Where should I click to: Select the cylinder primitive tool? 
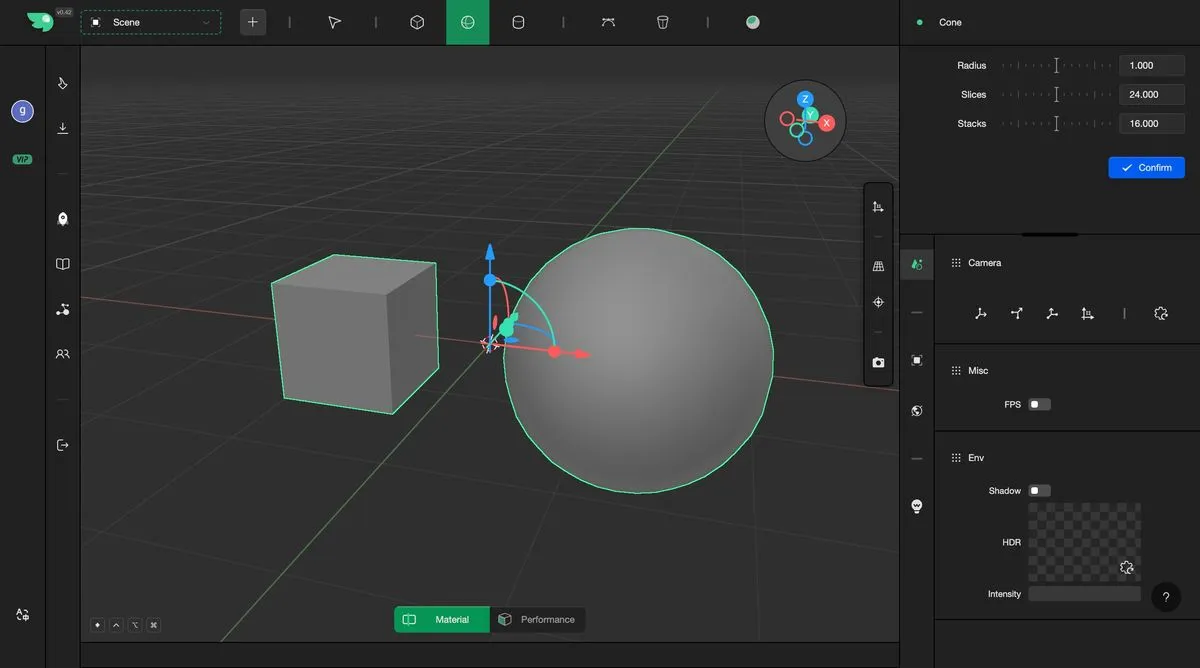click(518, 22)
